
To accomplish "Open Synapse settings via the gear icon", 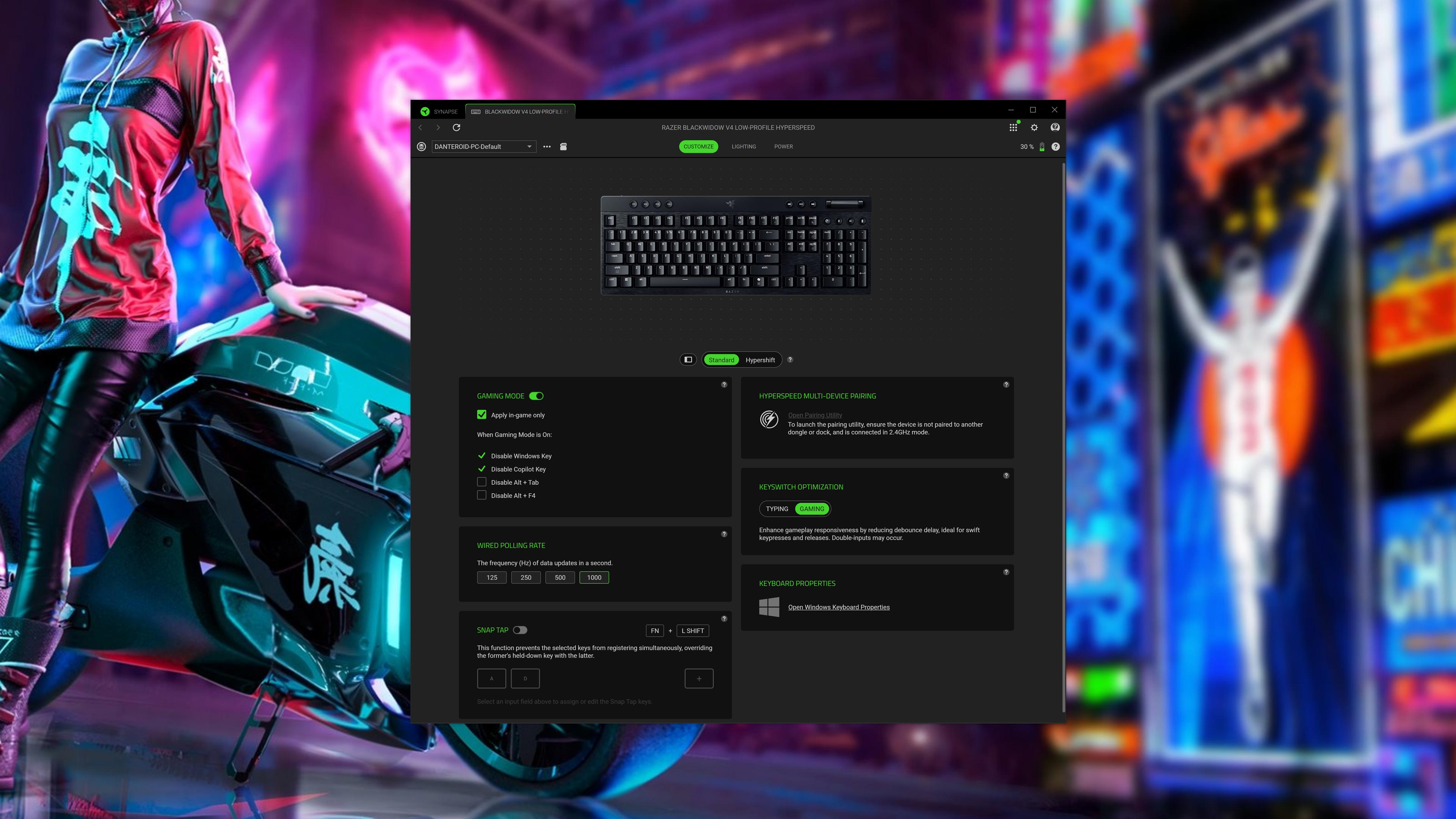I will click(x=1034, y=127).
